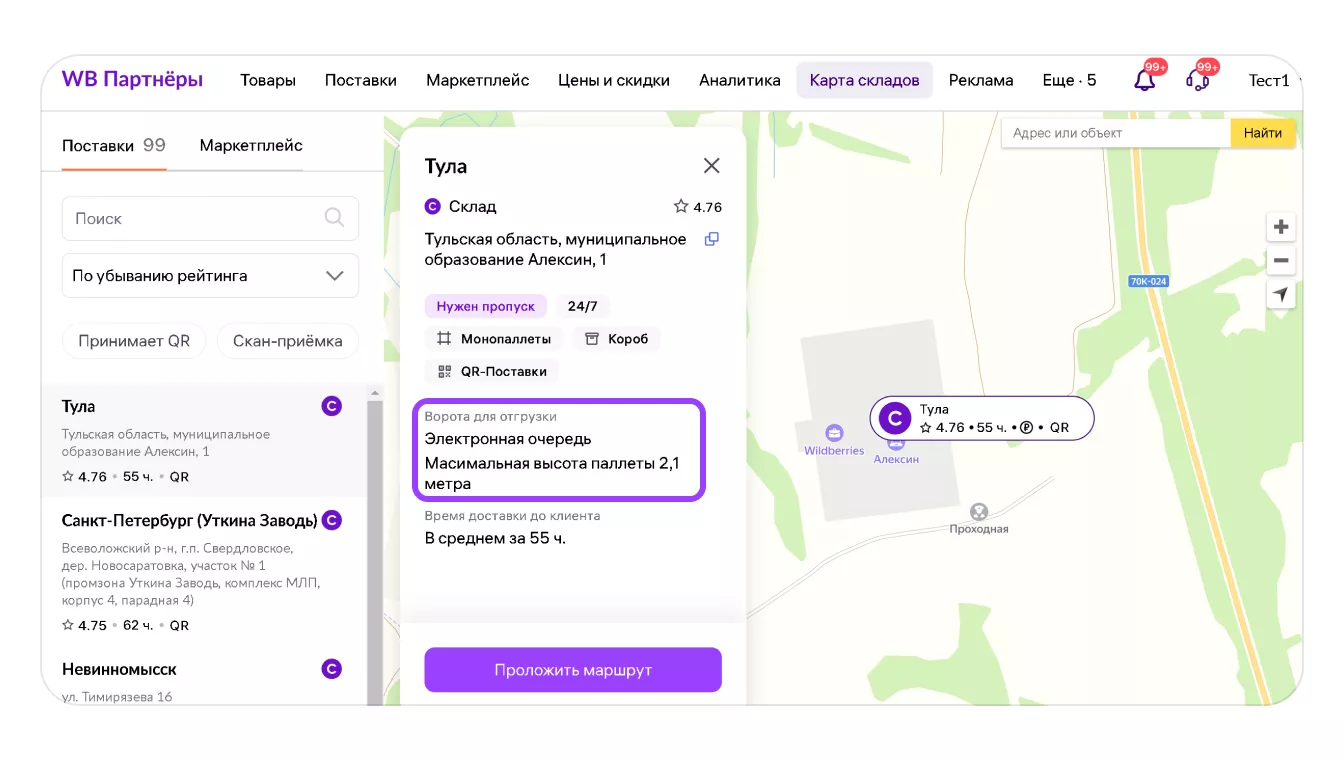The height and width of the screenshot is (760, 1344).
Task: Toggle the Скан-приёмка filter
Action: click(x=287, y=341)
